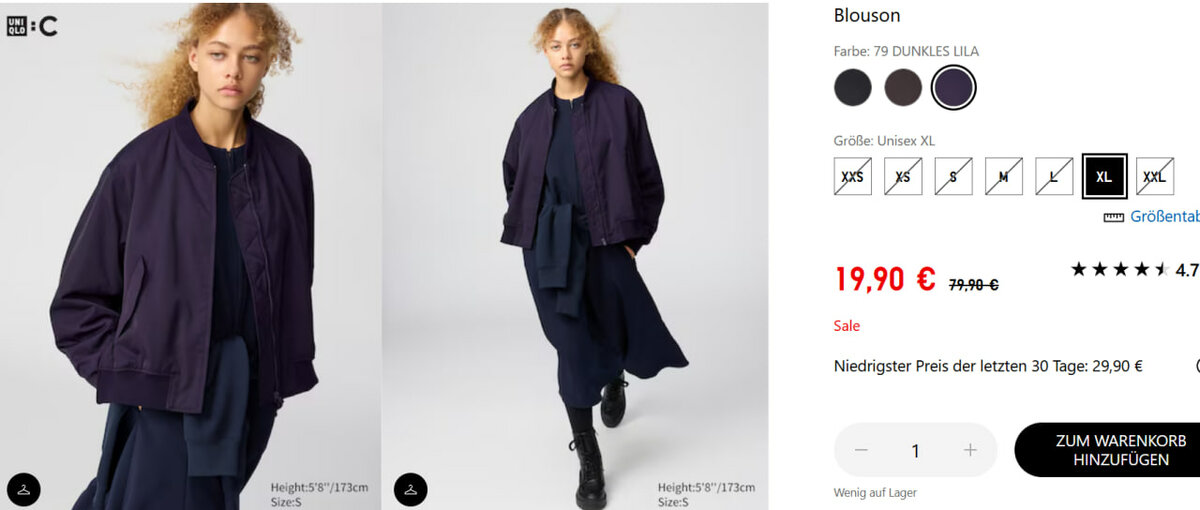Choose size XXL
Screen dimensions: 1200x510
pos(1155,176)
